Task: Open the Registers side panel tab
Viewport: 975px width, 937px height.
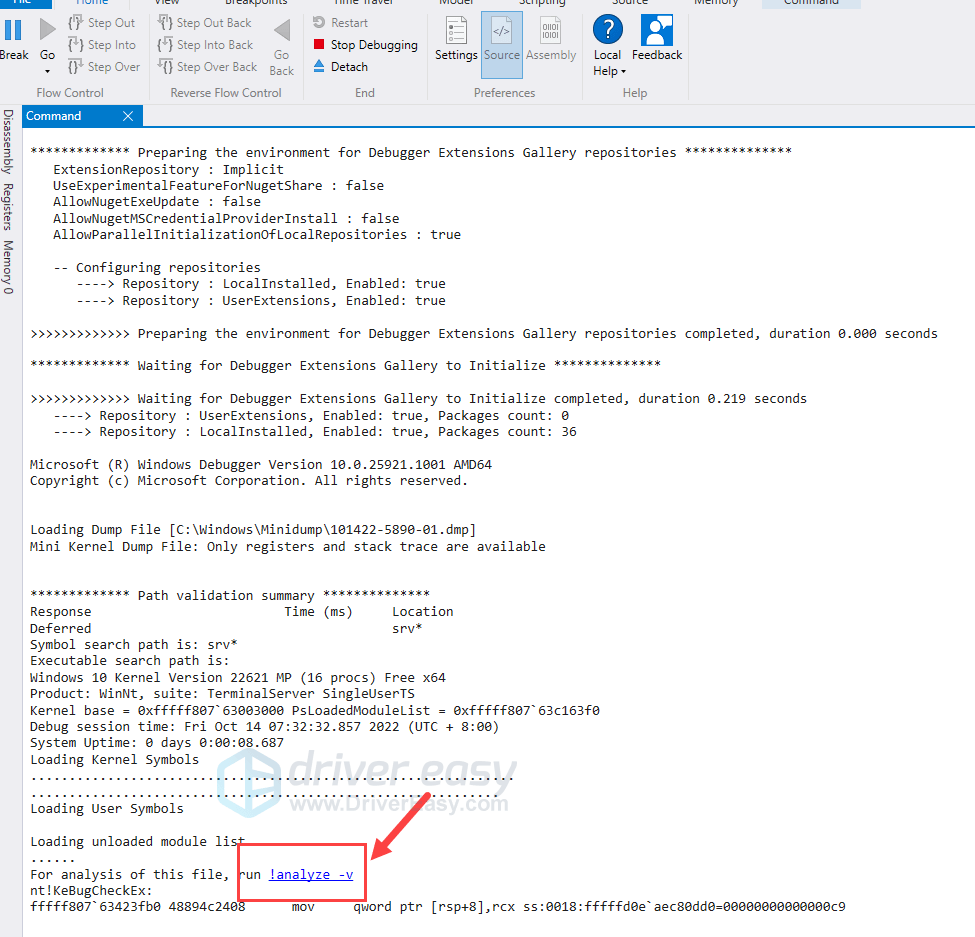Action: pos(8,207)
